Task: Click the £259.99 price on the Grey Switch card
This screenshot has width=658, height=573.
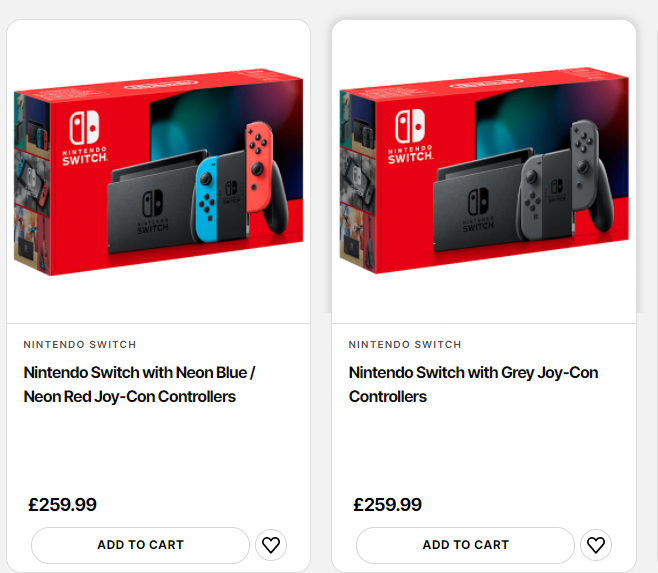Action: pos(388,505)
